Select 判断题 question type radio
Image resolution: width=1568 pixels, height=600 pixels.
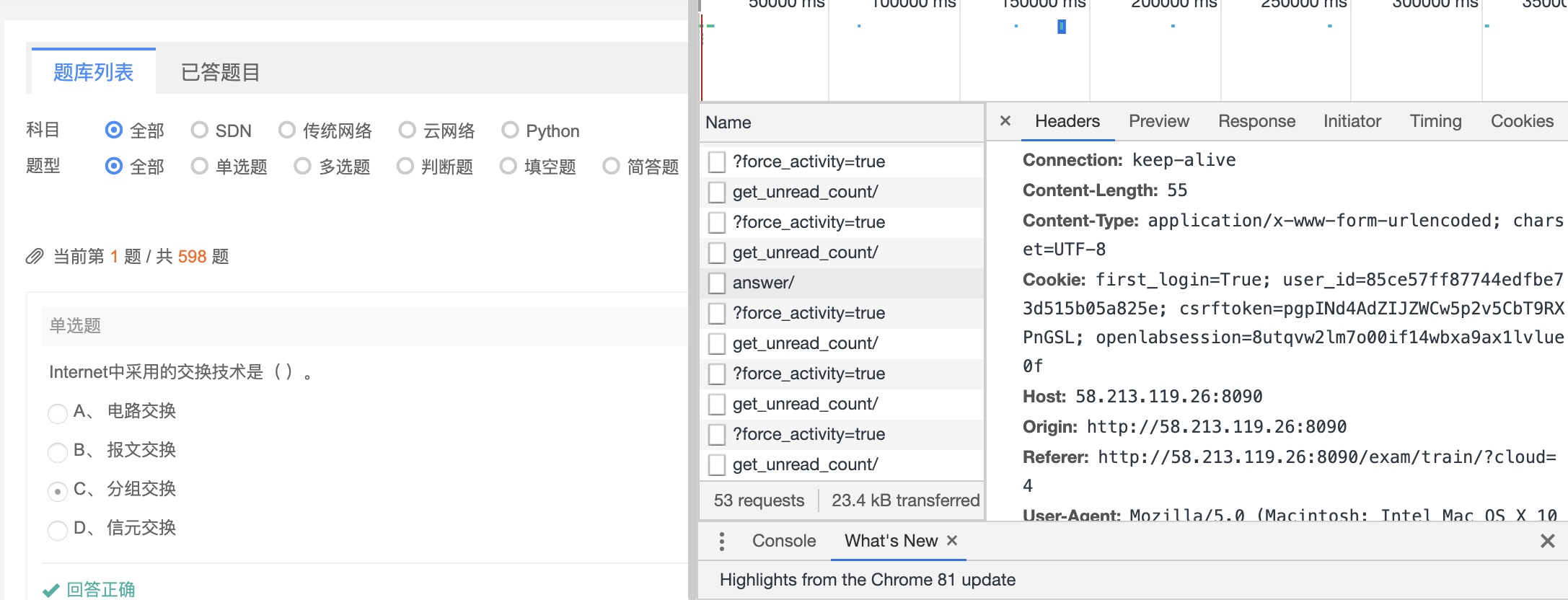coord(405,166)
